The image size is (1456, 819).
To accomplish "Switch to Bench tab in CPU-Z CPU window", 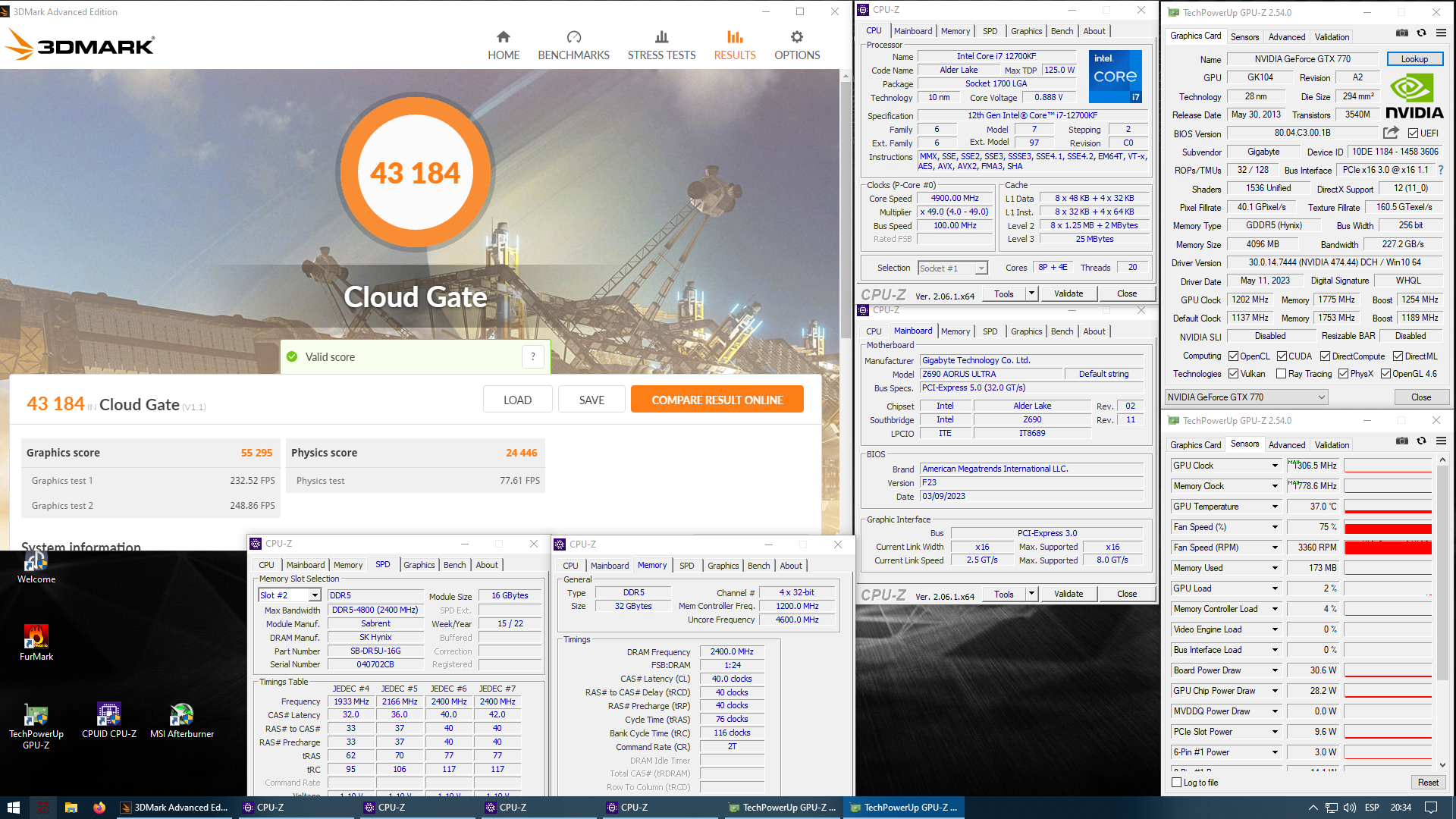I will pyautogui.click(x=1062, y=31).
